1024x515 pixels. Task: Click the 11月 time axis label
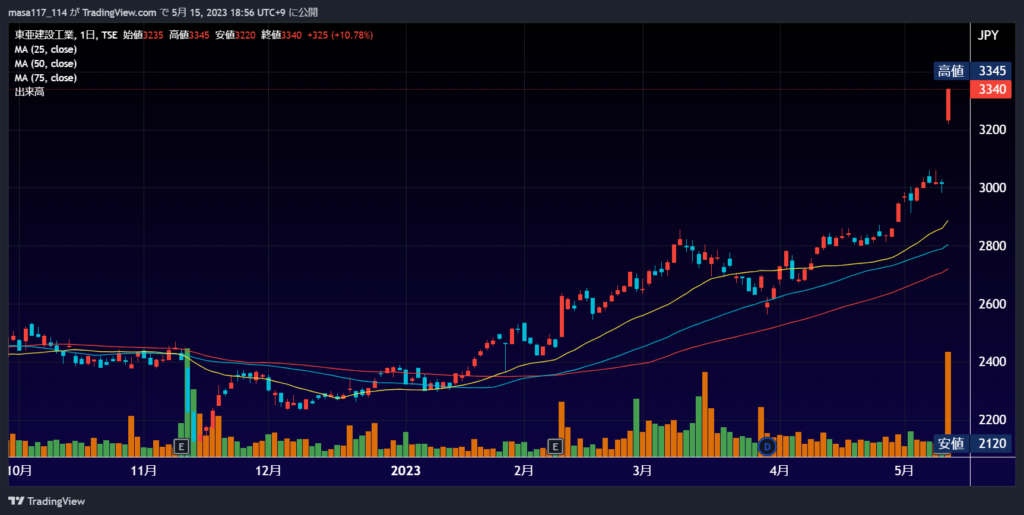tap(144, 471)
